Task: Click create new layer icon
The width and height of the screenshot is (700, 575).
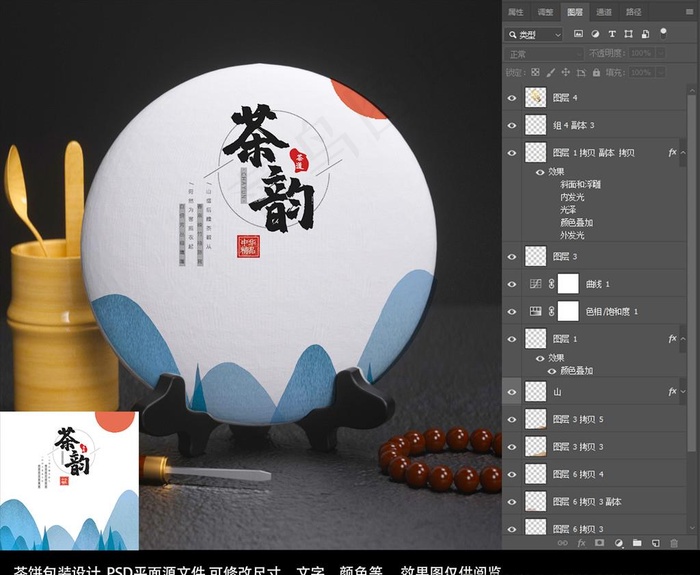Action: (655, 543)
